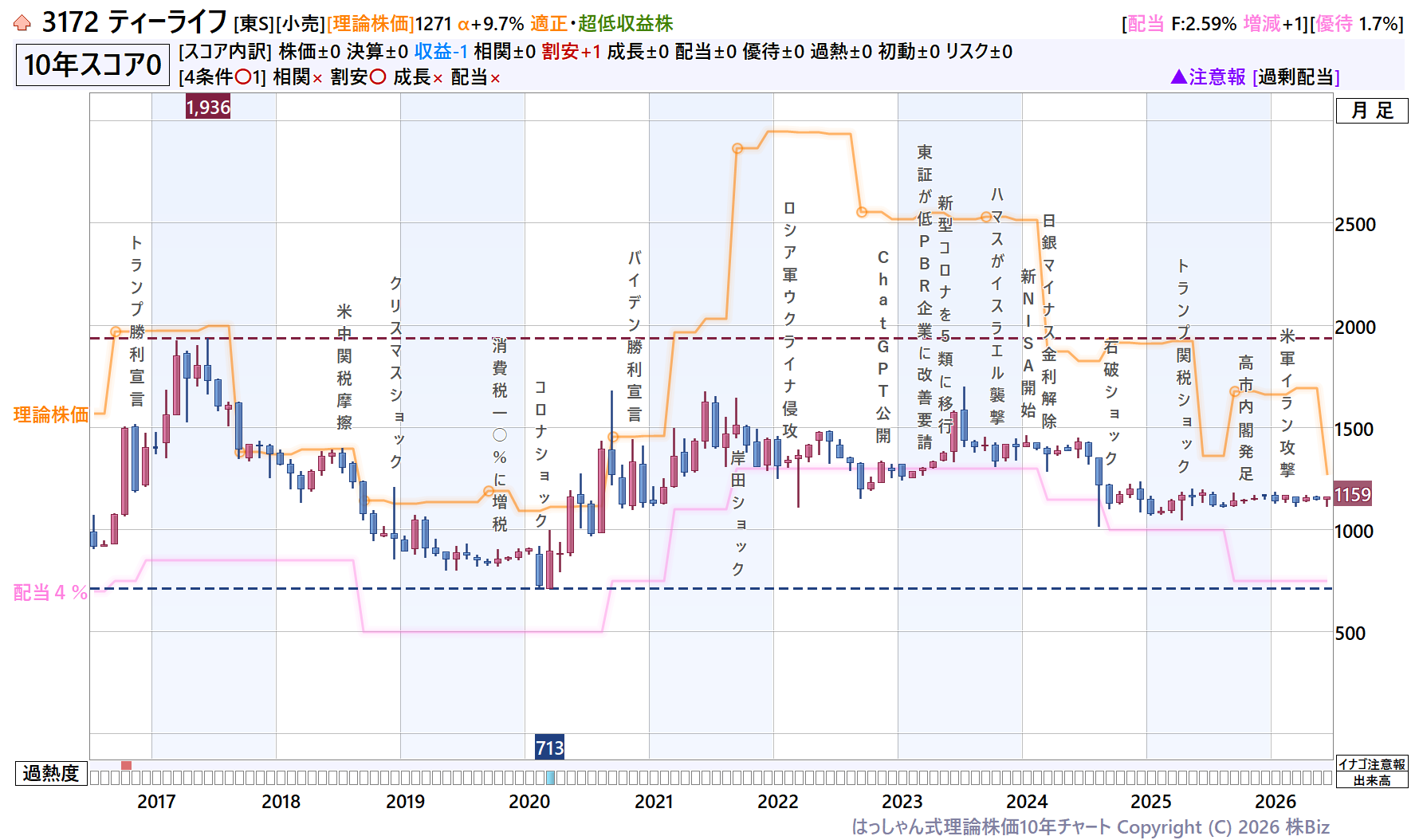Click the 理論株価 line label on the left

coord(51,414)
